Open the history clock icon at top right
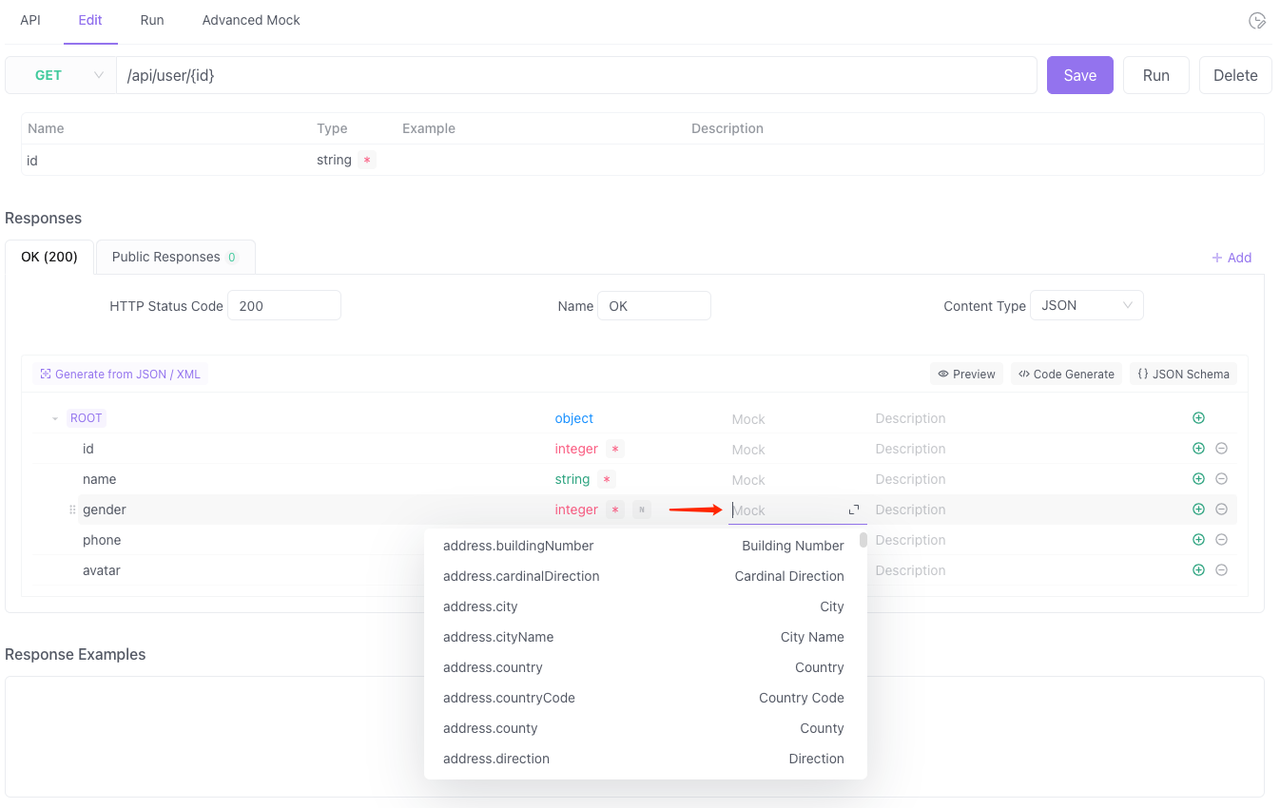The image size is (1280, 808). point(1257,21)
